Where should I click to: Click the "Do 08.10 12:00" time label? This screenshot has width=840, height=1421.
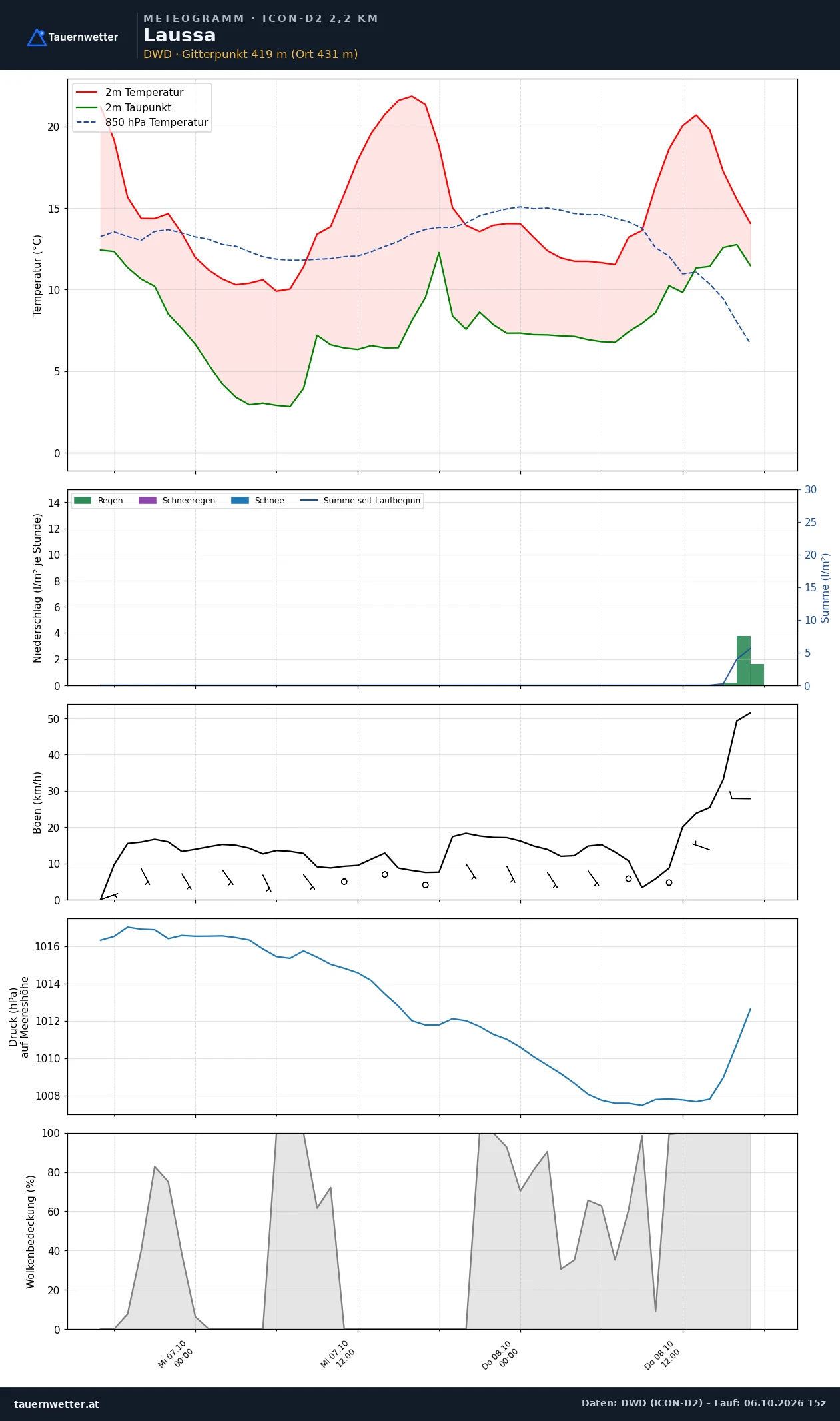pyautogui.click(x=663, y=1354)
